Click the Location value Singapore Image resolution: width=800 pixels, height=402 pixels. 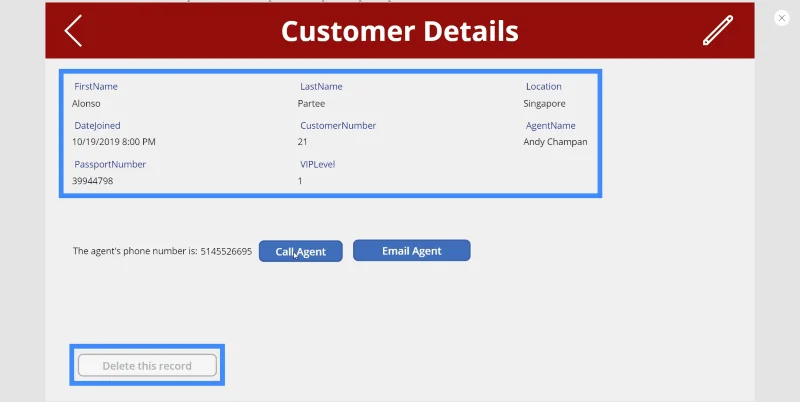click(x=544, y=104)
